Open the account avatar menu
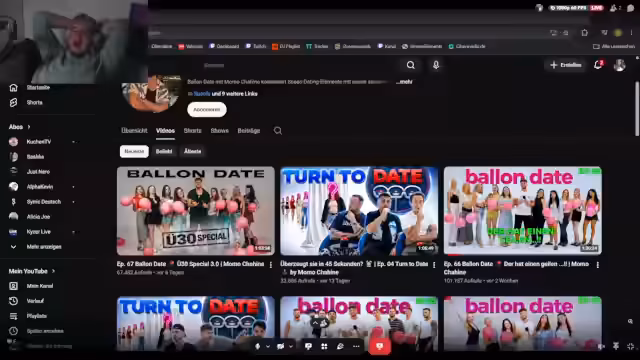This screenshot has height=360, width=640. (x=619, y=65)
